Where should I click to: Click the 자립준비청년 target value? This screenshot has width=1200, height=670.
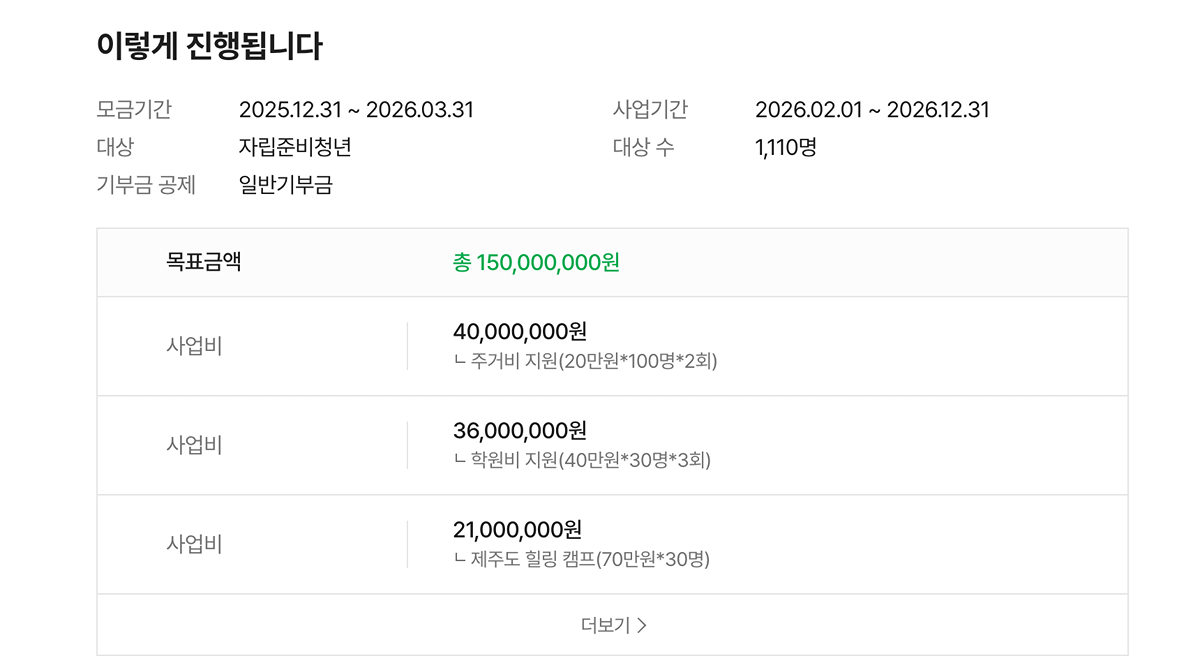coord(295,147)
